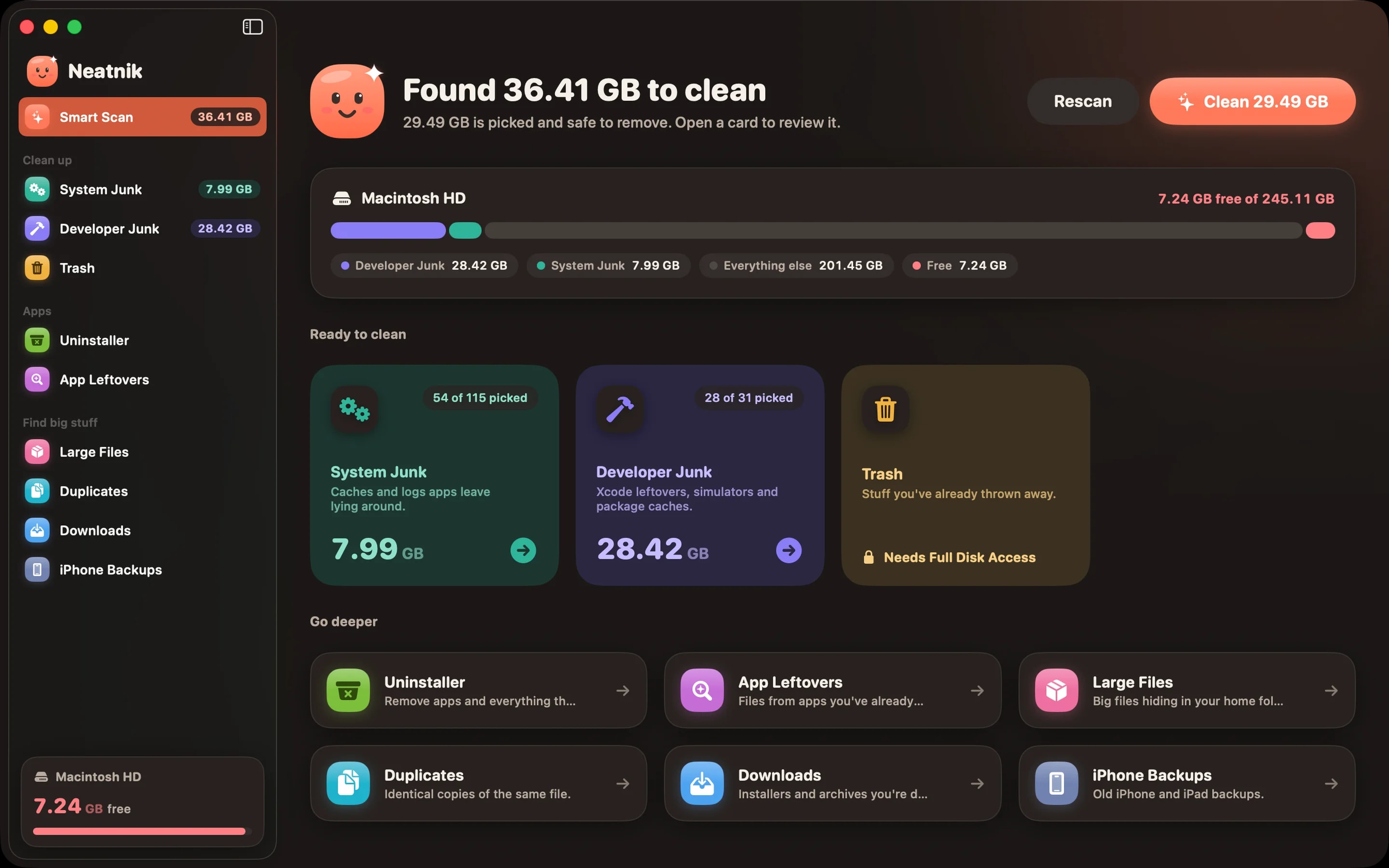Click the Rescan button

tap(1082, 101)
